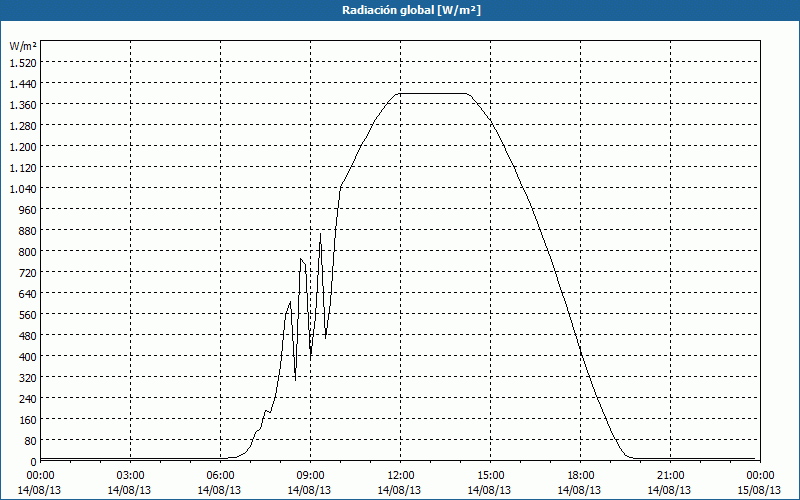
Task: Click the 03:00 time axis label
Action: click(130, 476)
